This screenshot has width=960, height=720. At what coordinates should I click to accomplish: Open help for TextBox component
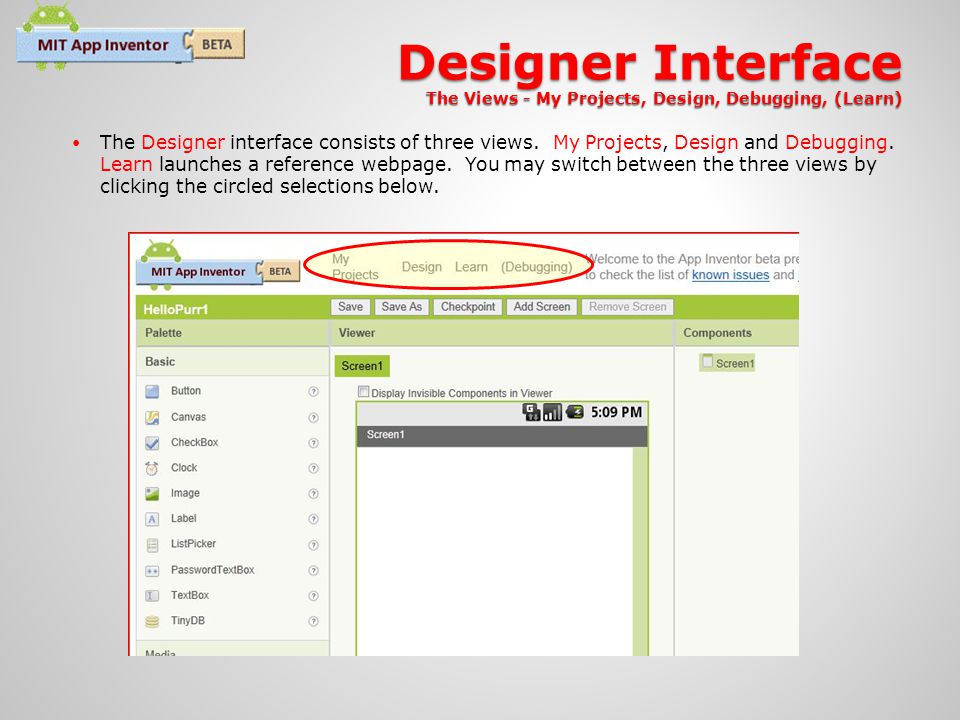click(313, 596)
